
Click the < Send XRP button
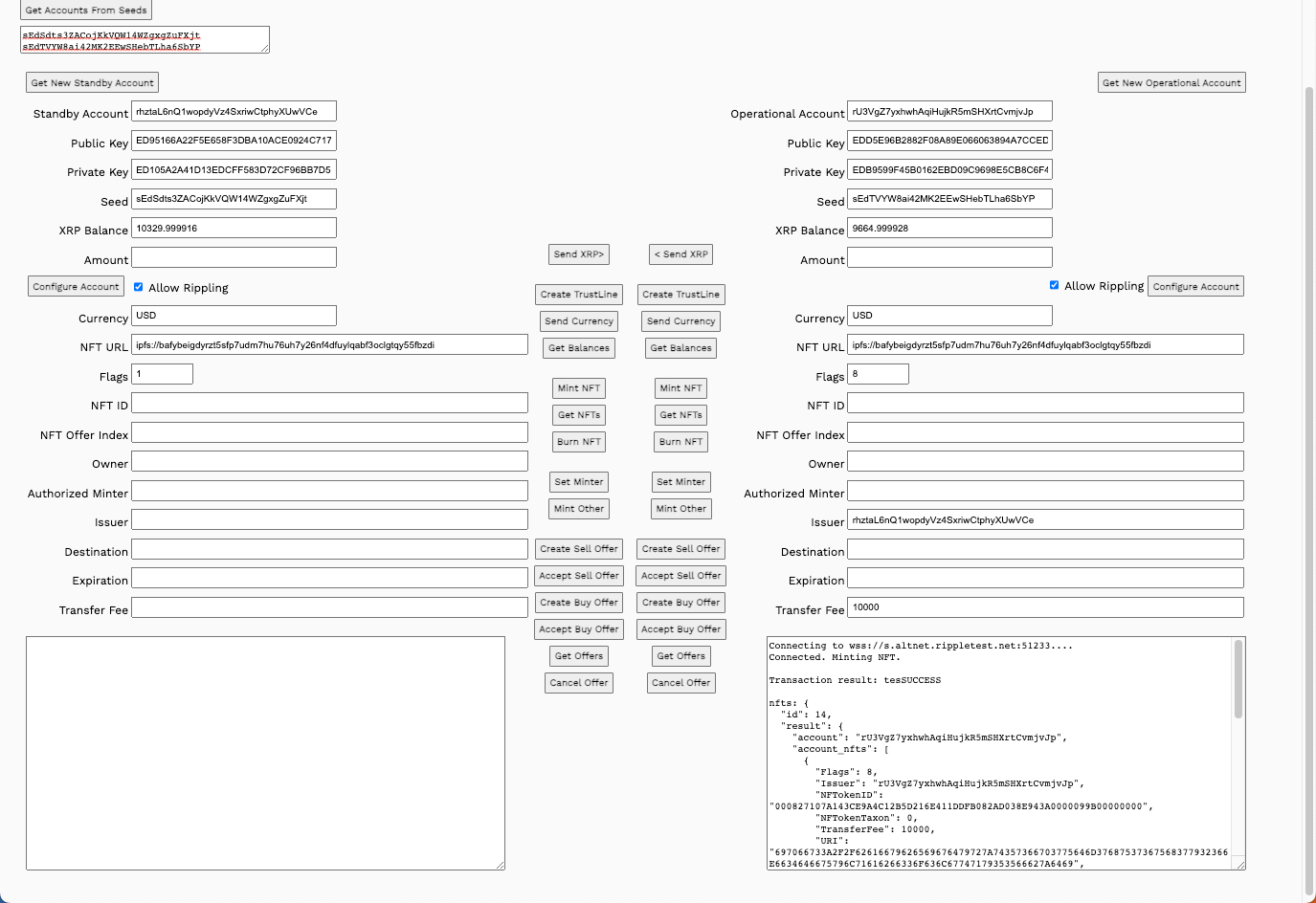680,254
